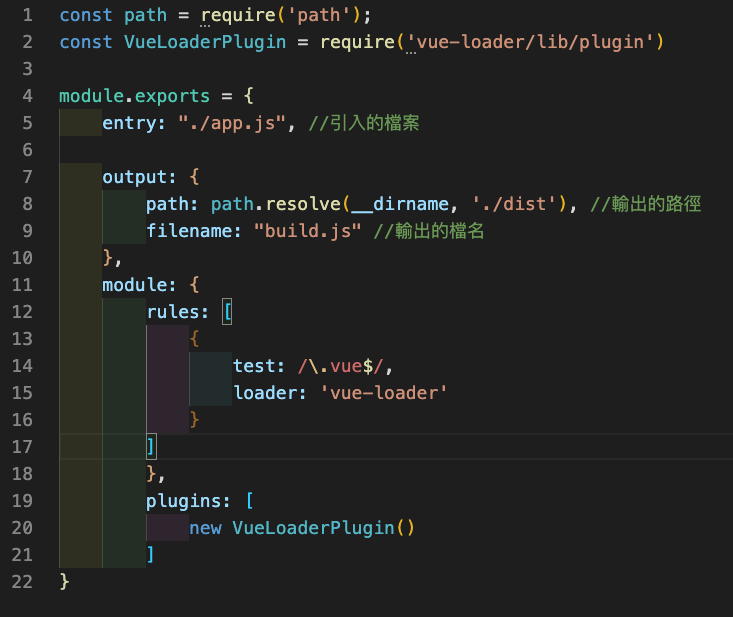
Task: Click the './dist' string on line 8
Action: [x=519, y=204]
